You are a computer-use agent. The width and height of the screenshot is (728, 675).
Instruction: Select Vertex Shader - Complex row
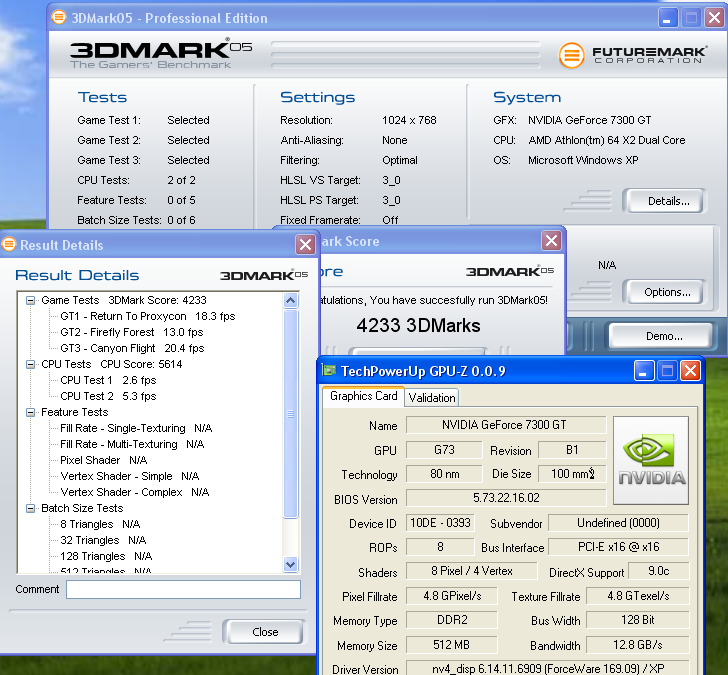coord(135,492)
